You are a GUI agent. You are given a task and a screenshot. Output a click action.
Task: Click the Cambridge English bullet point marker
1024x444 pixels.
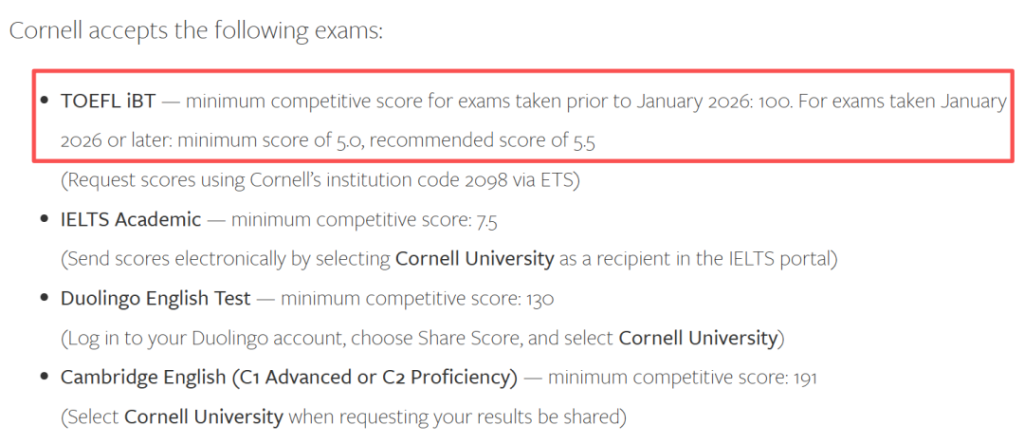point(45,378)
